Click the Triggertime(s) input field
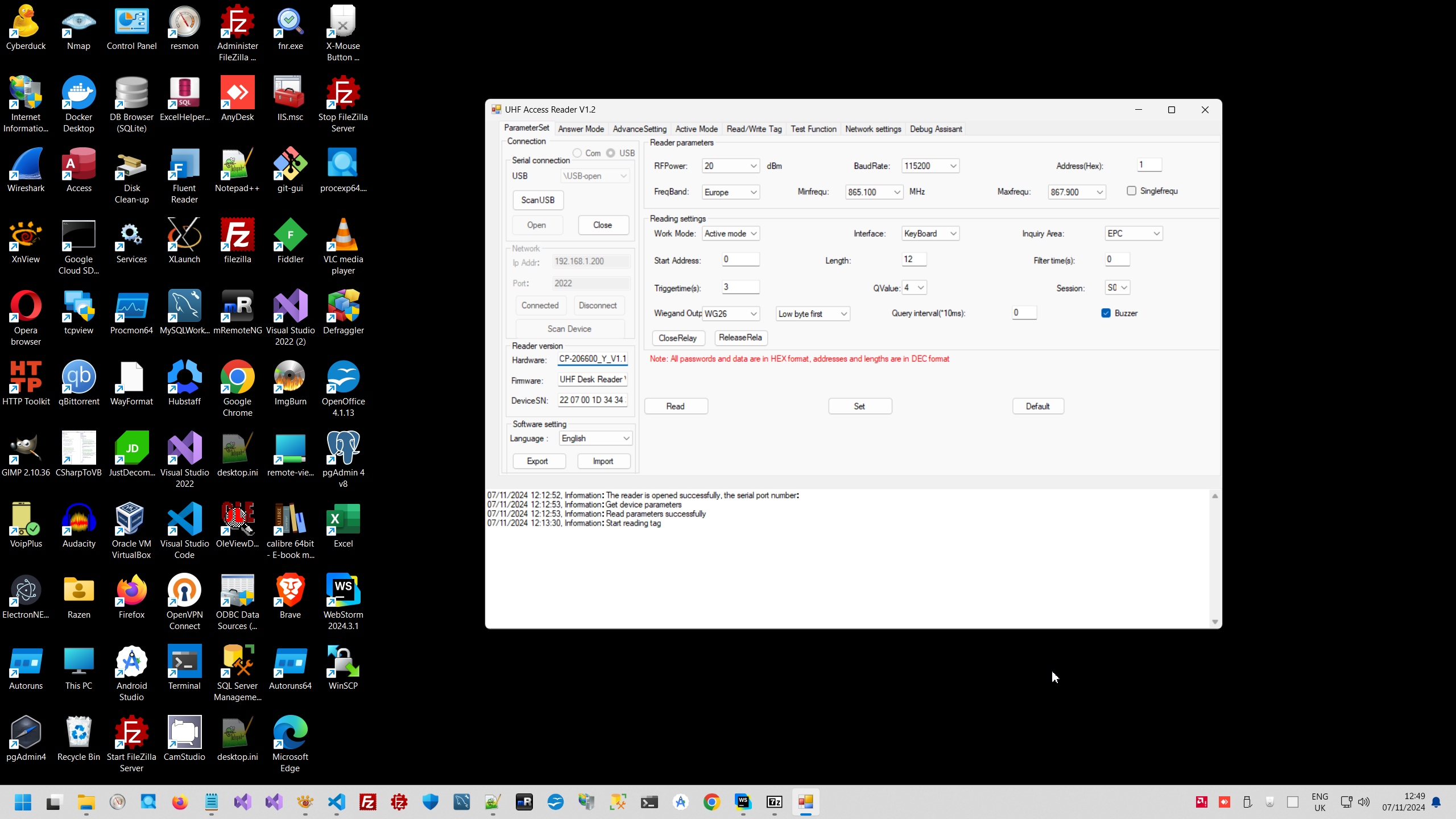1456x819 pixels. (740, 287)
